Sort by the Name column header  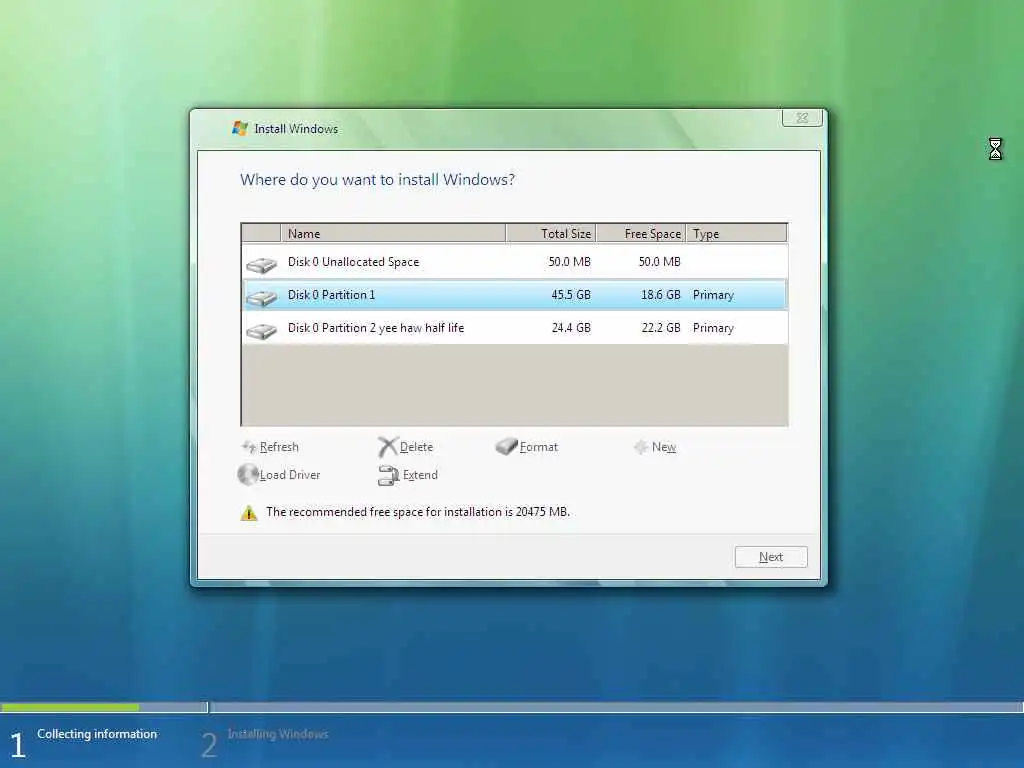(x=392, y=233)
